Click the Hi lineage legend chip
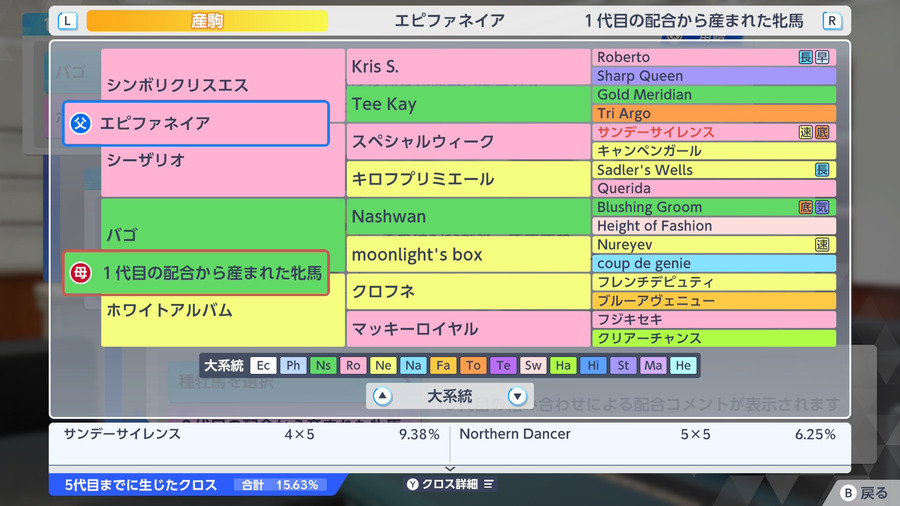Screen dimensions: 900x506 coord(593,365)
